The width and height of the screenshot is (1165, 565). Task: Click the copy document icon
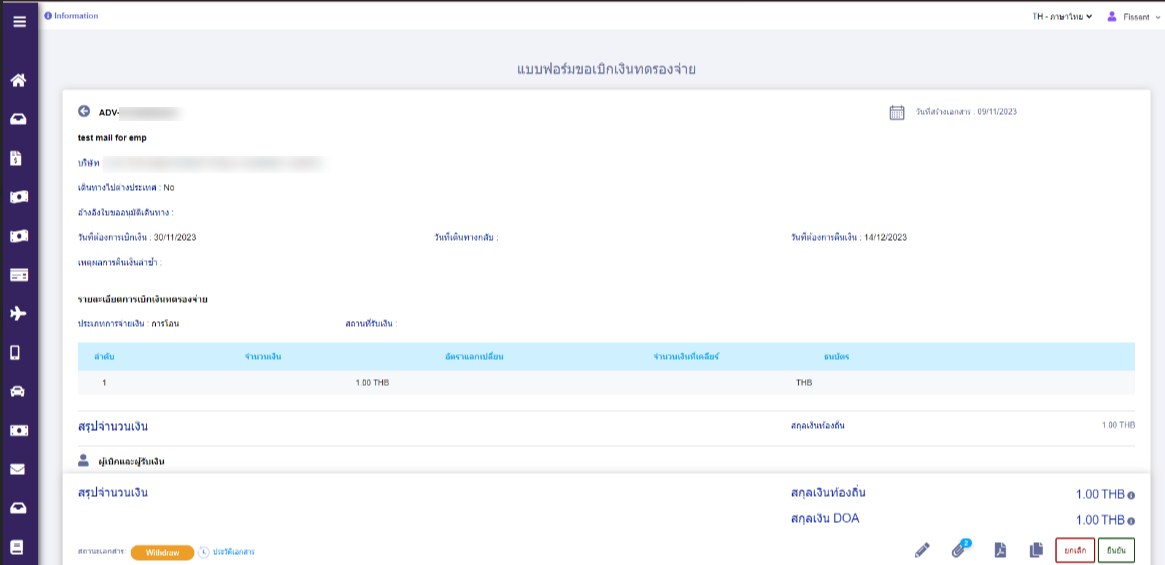coord(1036,550)
